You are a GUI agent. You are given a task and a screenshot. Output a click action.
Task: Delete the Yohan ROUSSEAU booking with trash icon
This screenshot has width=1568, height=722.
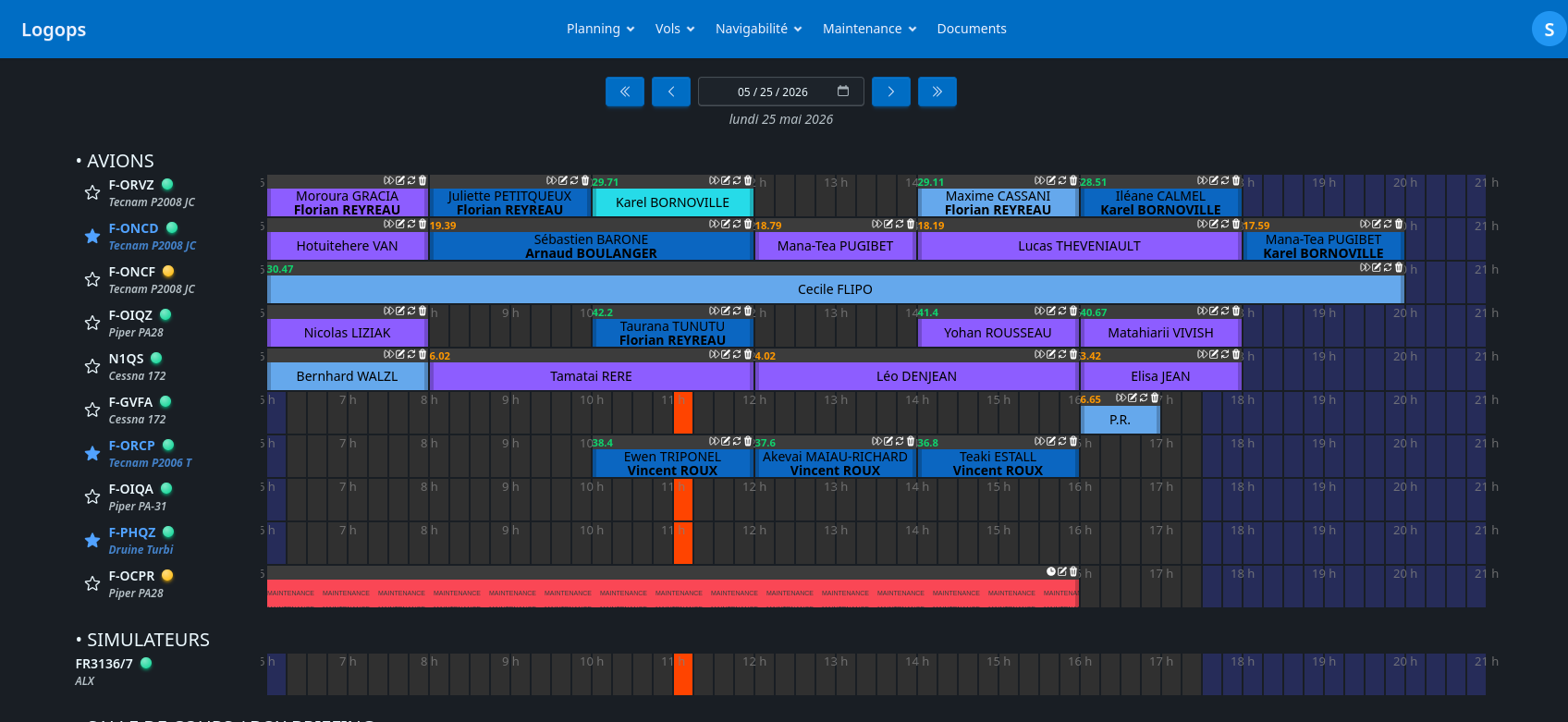1073,312
